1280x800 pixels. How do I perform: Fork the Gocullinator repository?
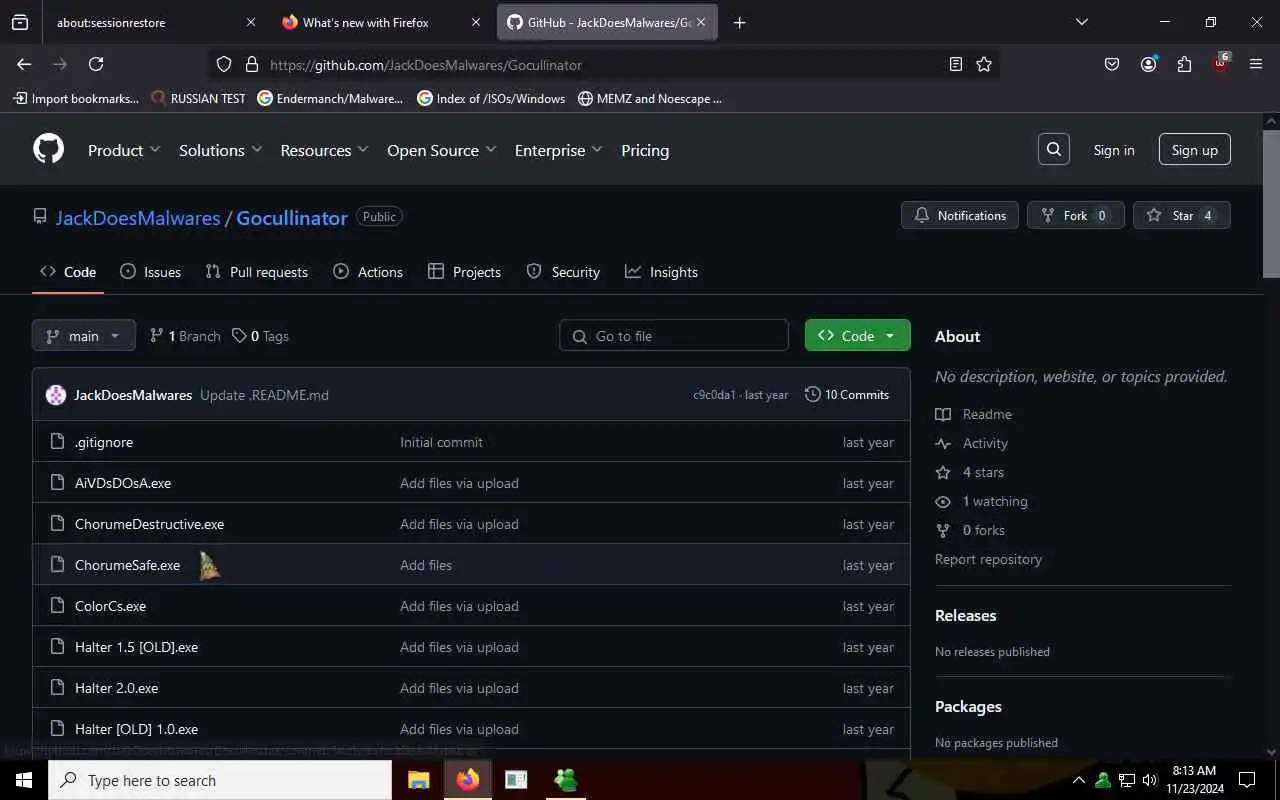pyautogui.click(x=1076, y=215)
